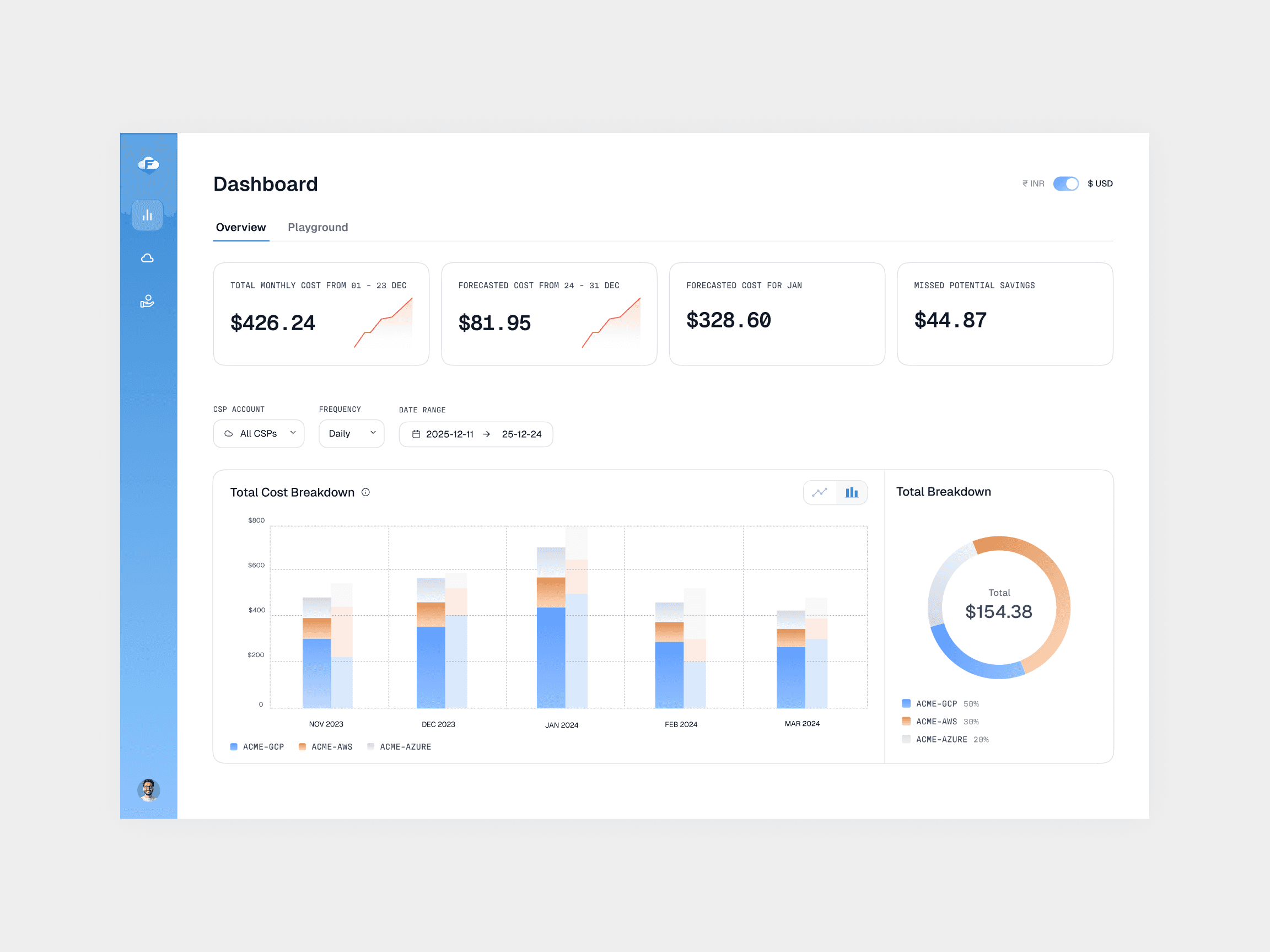1270x952 pixels.
Task: Toggle ACME-GCP series in the chart legend
Action: [257, 746]
